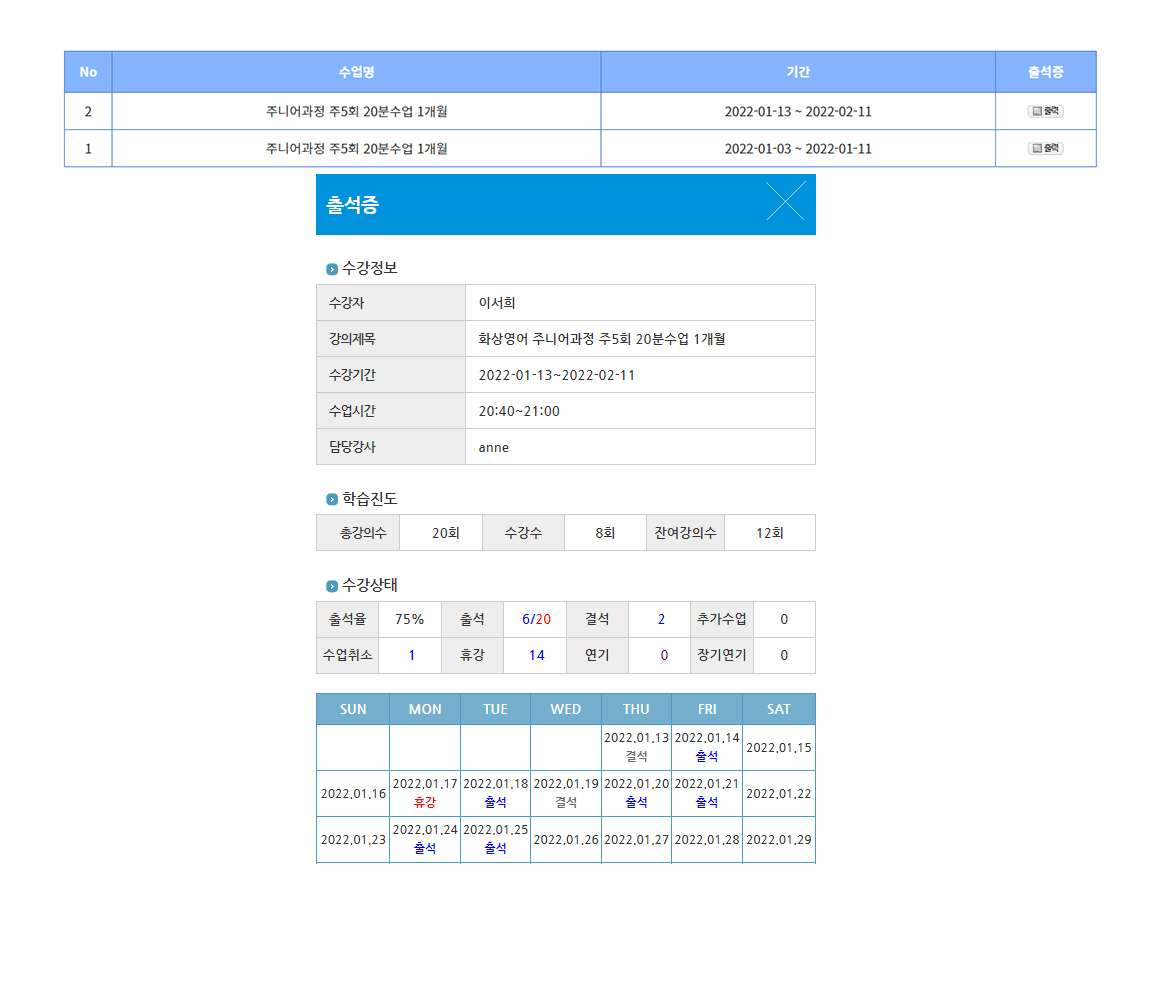
Task: Click the THU calendar column header
Action: [x=636, y=709]
